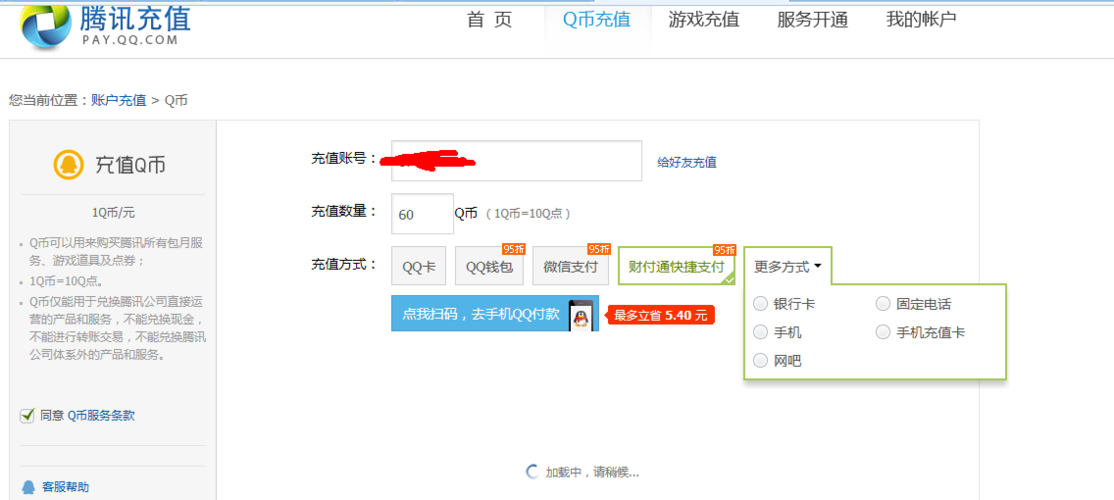
Task: Select the 银行卡 radio button
Action: pos(761,304)
